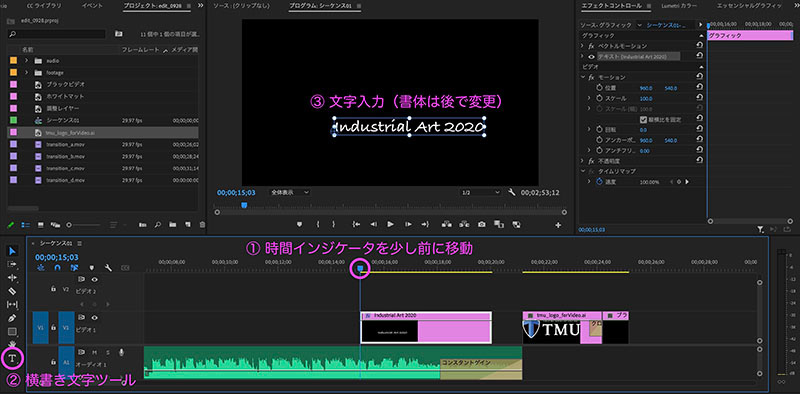Reset the Opacity effect

pyautogui.click(x=699, y=161)
